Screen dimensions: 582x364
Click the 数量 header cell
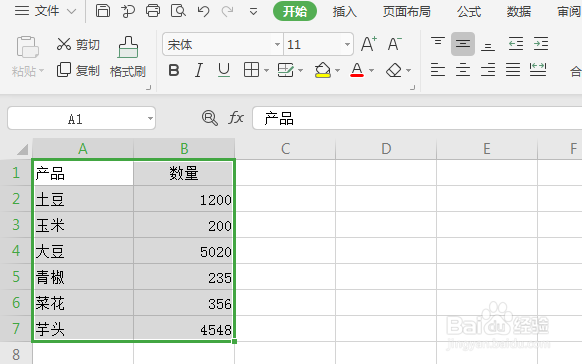point(184,173)
